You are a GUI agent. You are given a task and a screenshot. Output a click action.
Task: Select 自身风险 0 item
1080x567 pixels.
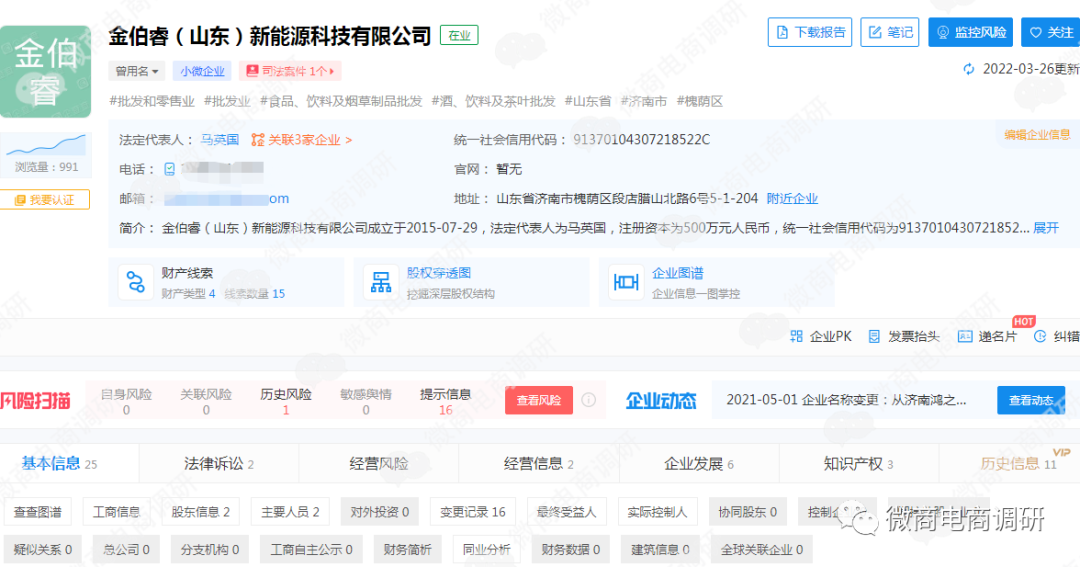pos(126,402)
